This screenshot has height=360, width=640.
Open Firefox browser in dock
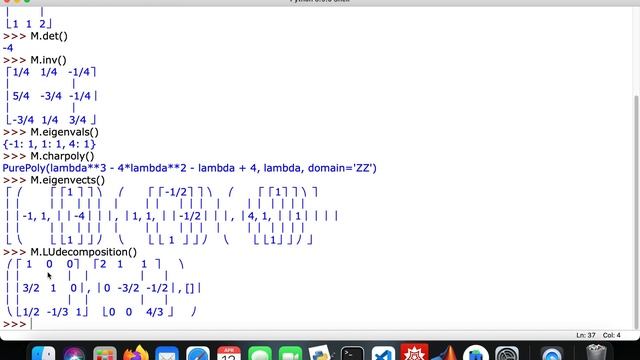point(136,353)
